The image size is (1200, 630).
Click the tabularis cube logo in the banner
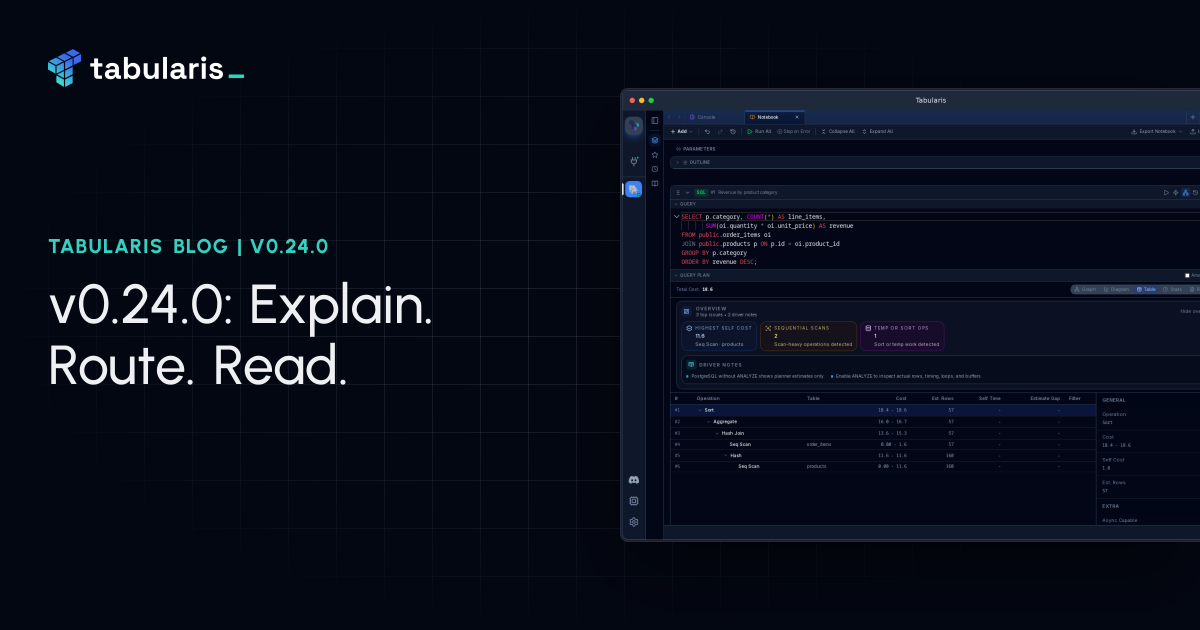[64, 68]
